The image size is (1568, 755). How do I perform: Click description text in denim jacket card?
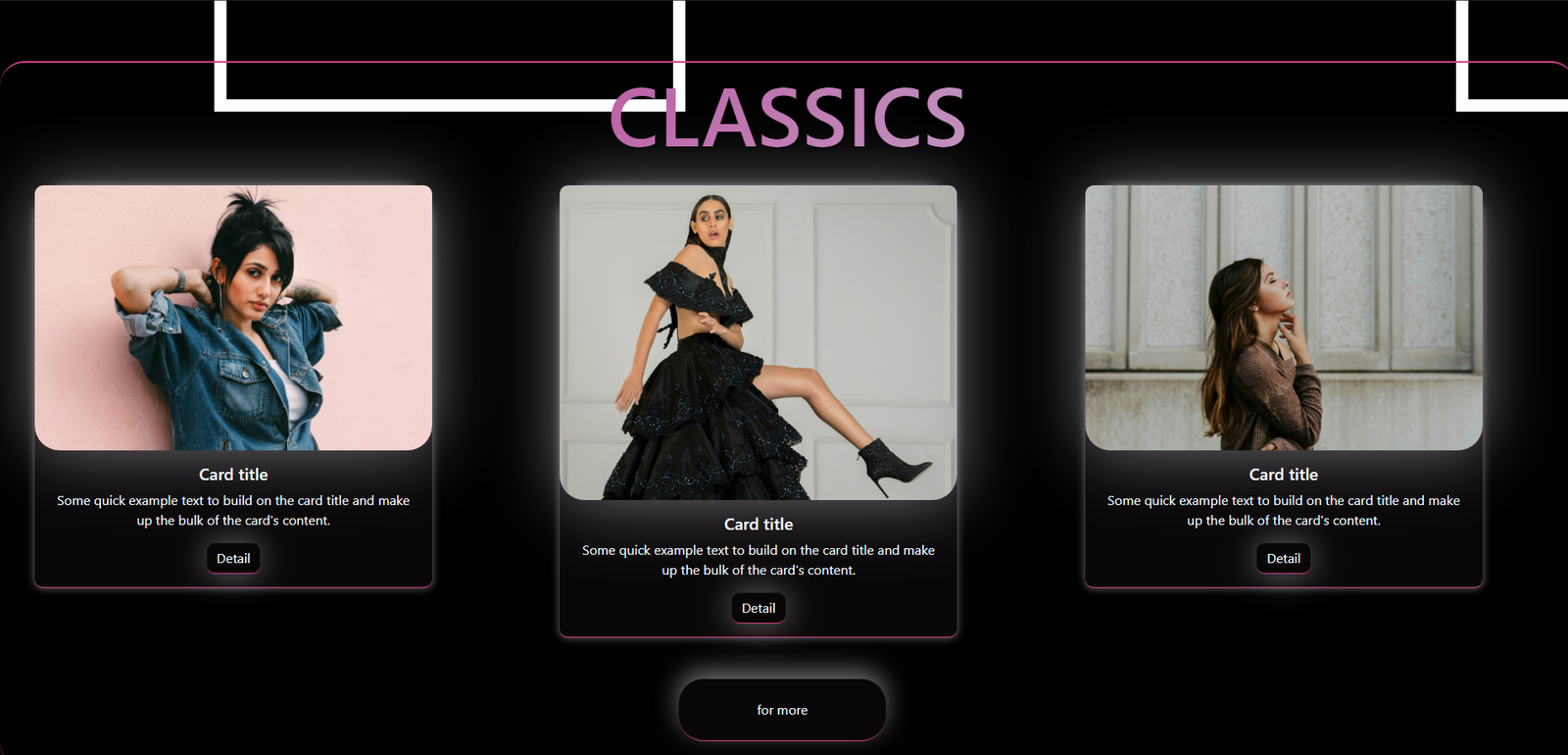tap(233, 511)
